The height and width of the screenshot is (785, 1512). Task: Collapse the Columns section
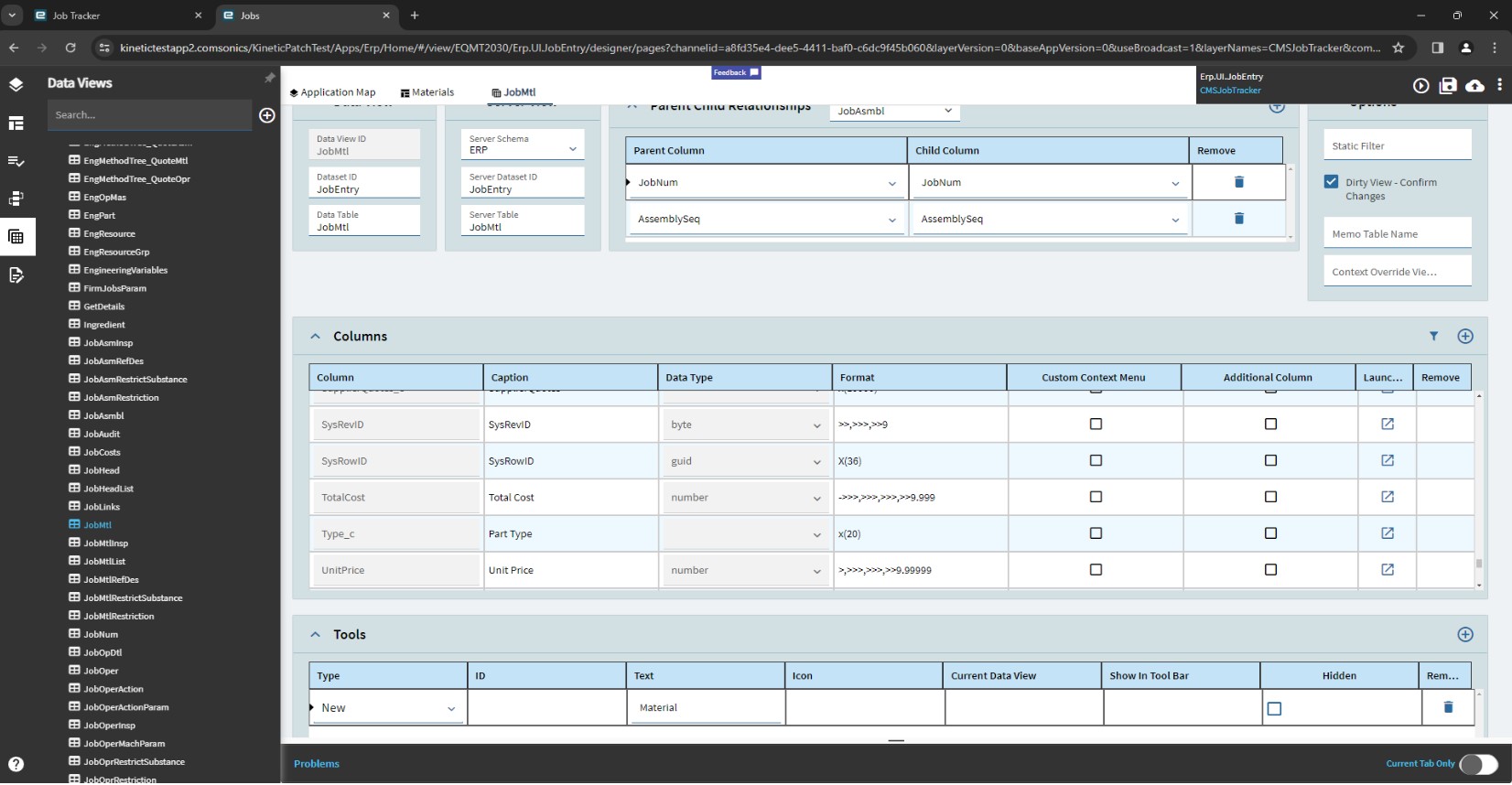(315, 337)
